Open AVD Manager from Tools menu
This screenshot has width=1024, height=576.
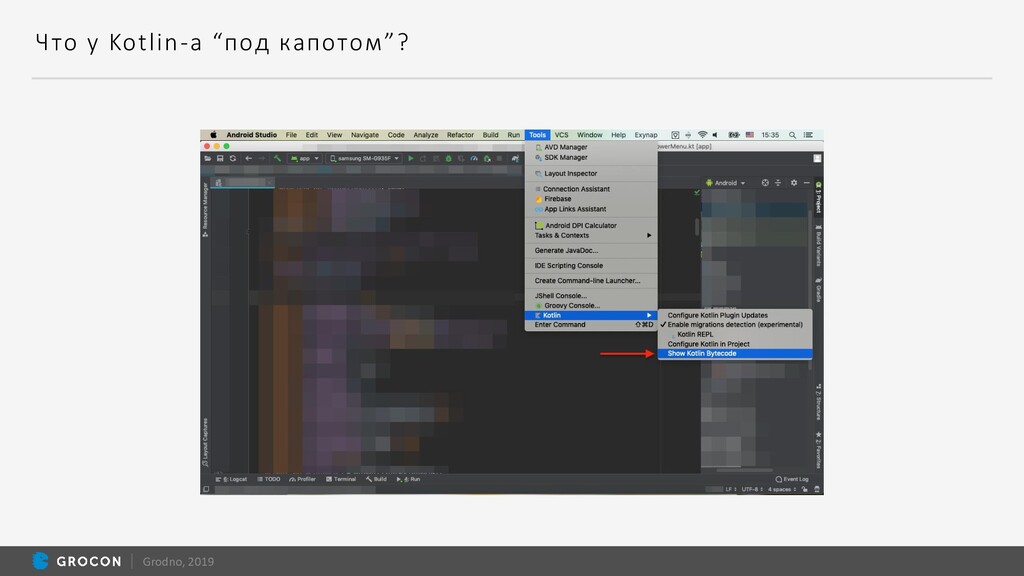591,148
